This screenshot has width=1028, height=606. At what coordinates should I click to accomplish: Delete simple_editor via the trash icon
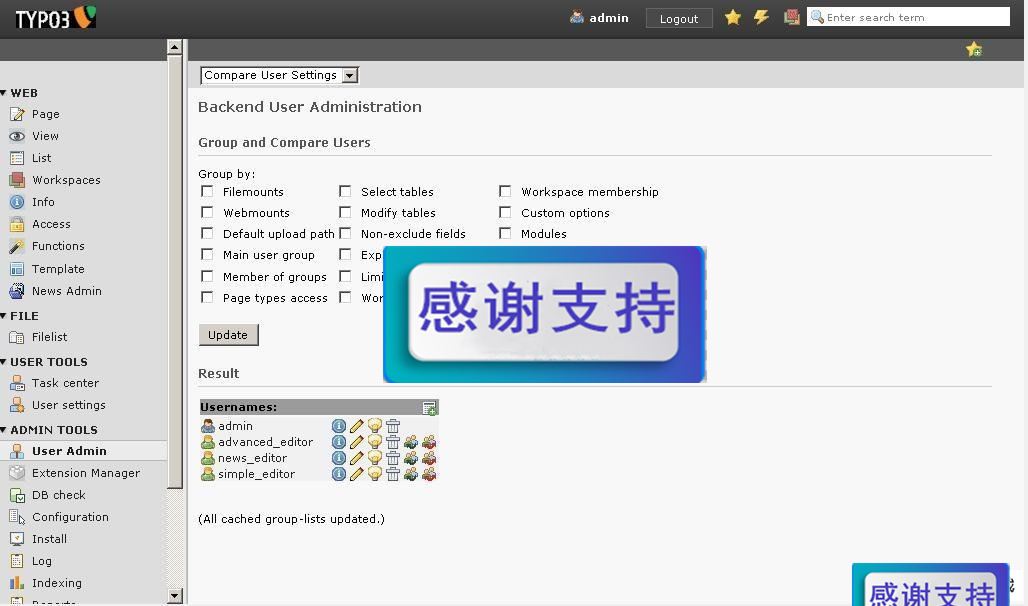393,474
